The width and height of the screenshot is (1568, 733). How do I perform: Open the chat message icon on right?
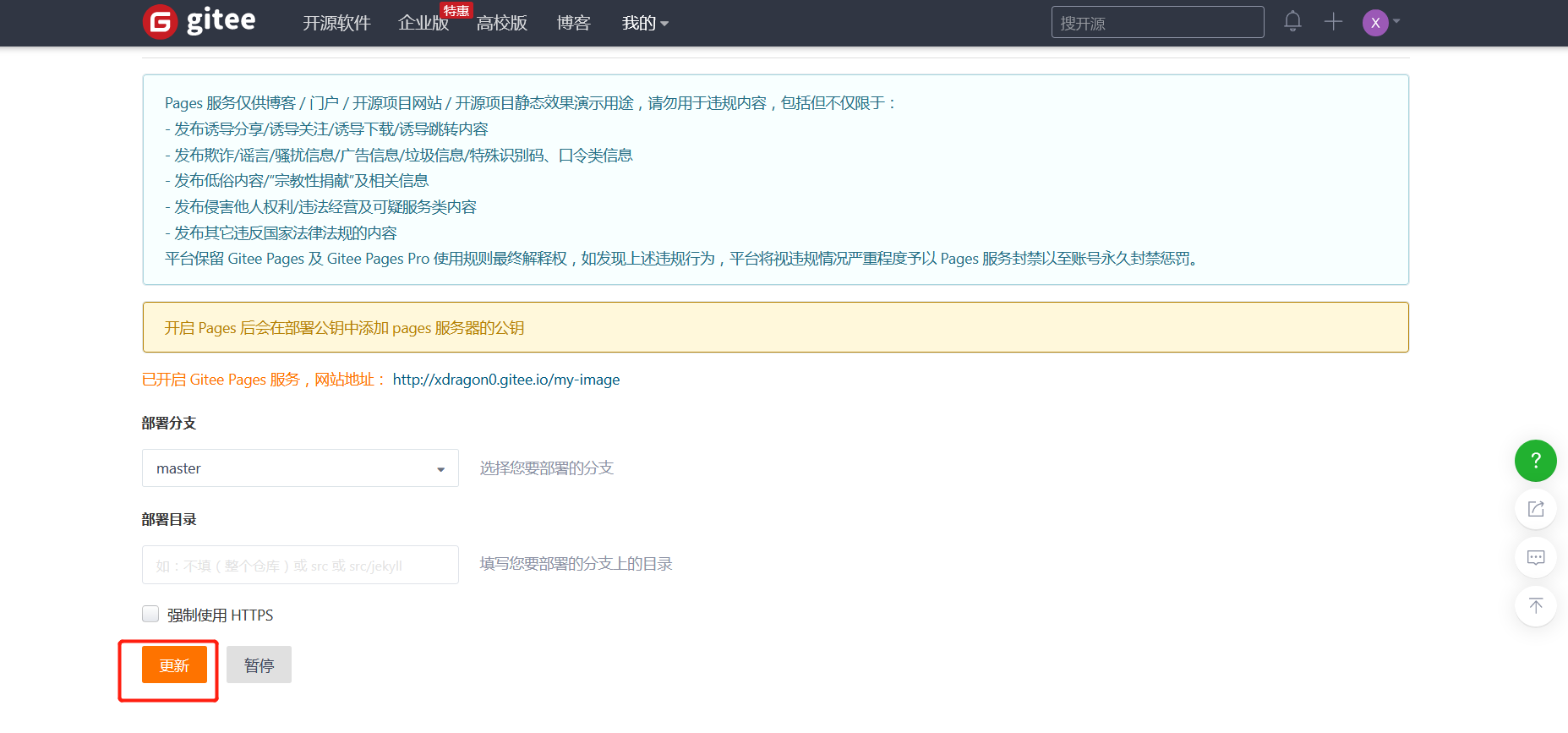(x=1536, y=557)
